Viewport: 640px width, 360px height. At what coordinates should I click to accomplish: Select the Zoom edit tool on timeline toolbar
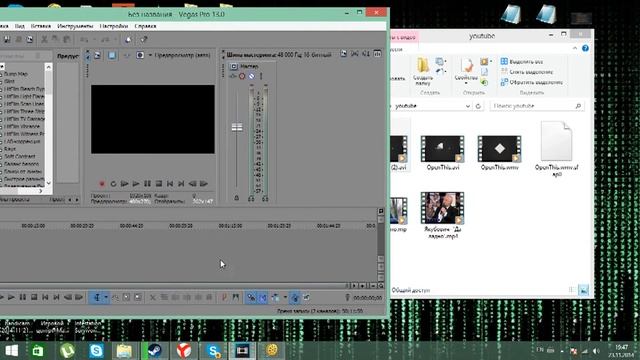138,298
